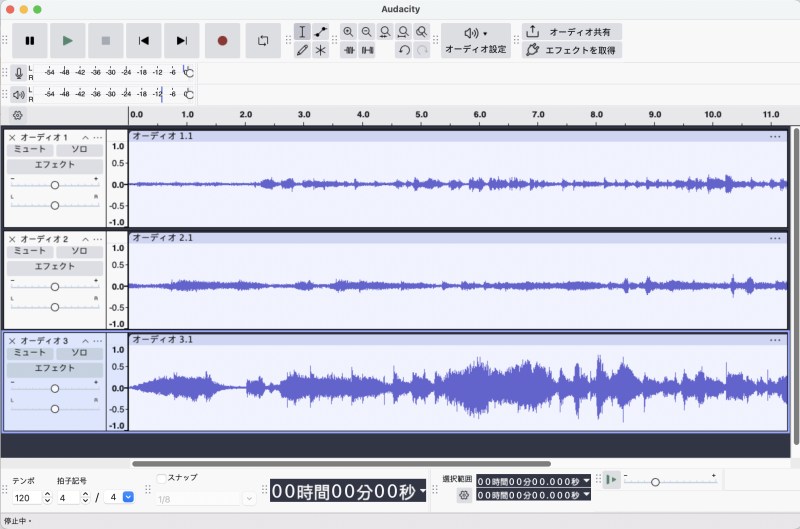Enable the スナップ checkbox

[161, 478]
